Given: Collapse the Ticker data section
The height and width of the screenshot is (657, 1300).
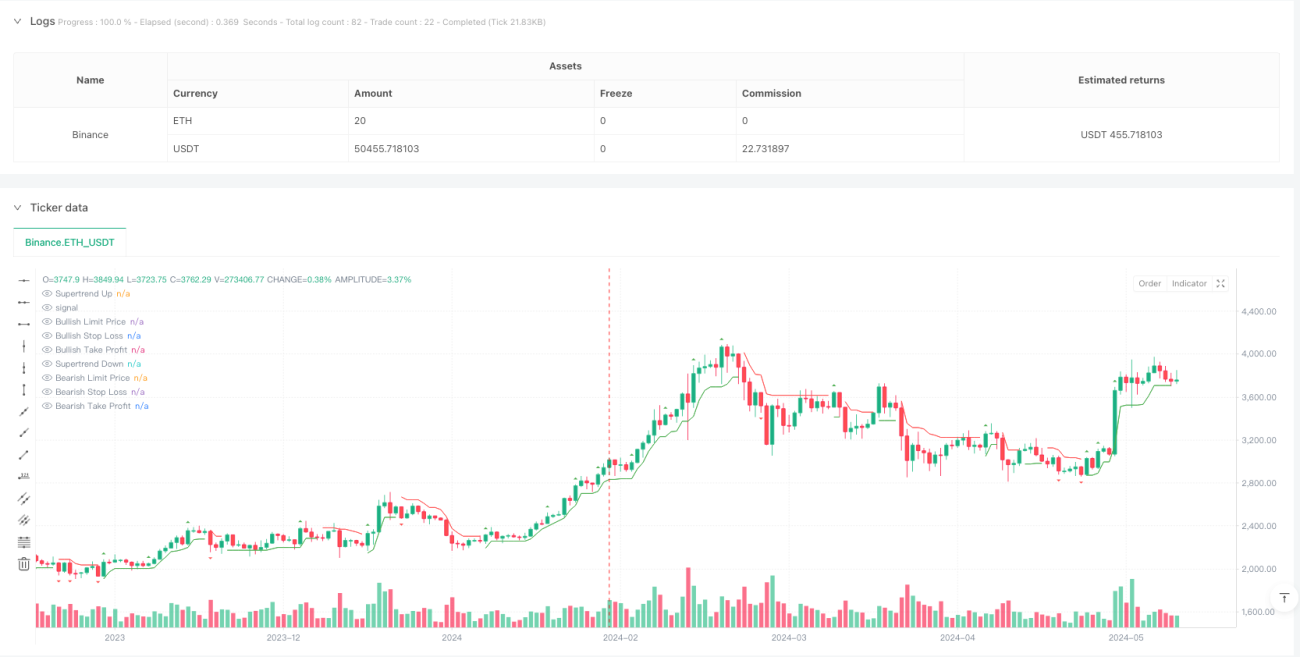Looking at the screenshot, I should [x=18, y=208].
